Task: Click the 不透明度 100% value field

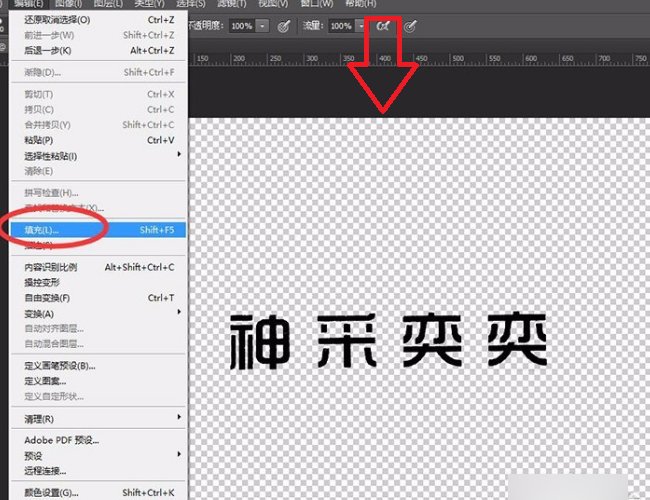Action: click(242, 26)
